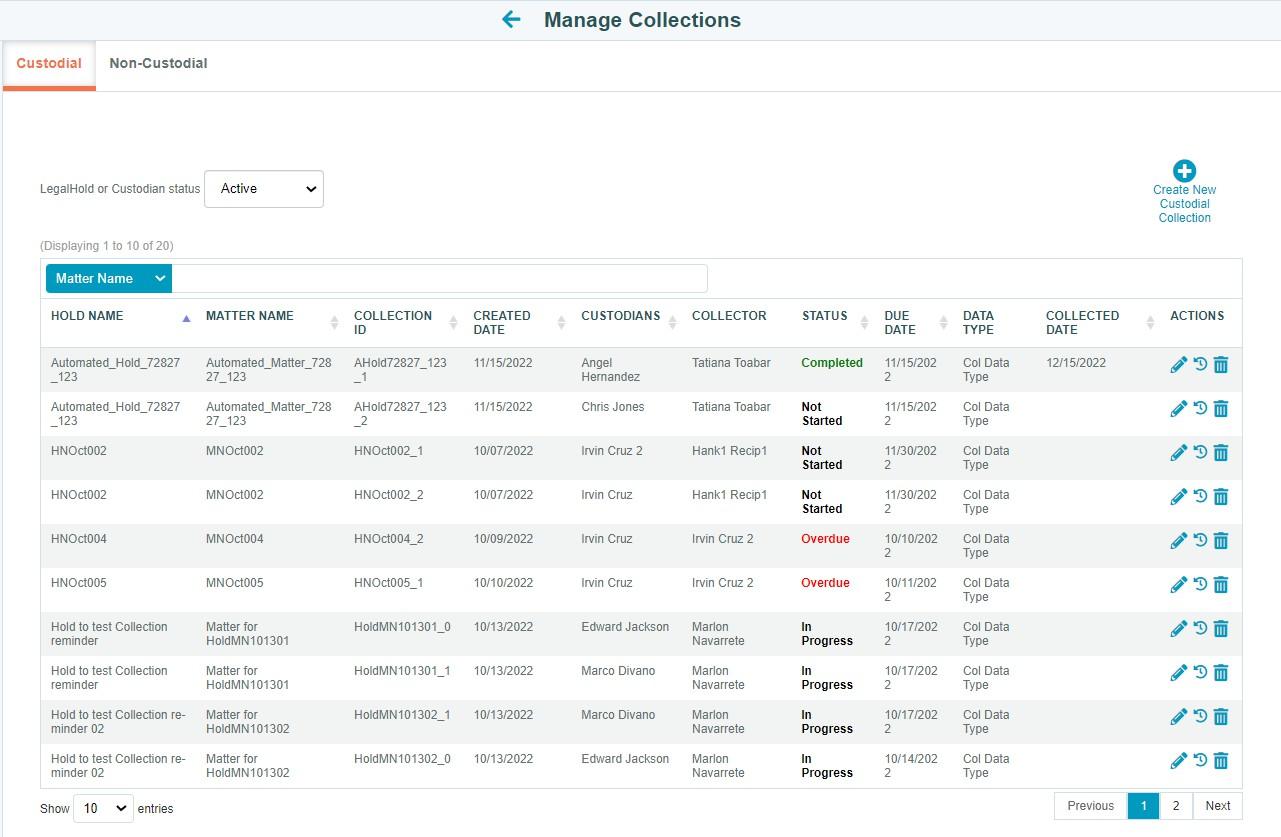Select page 1 in pagination
Viewport: 1281px width, 837px height.
1143,806
